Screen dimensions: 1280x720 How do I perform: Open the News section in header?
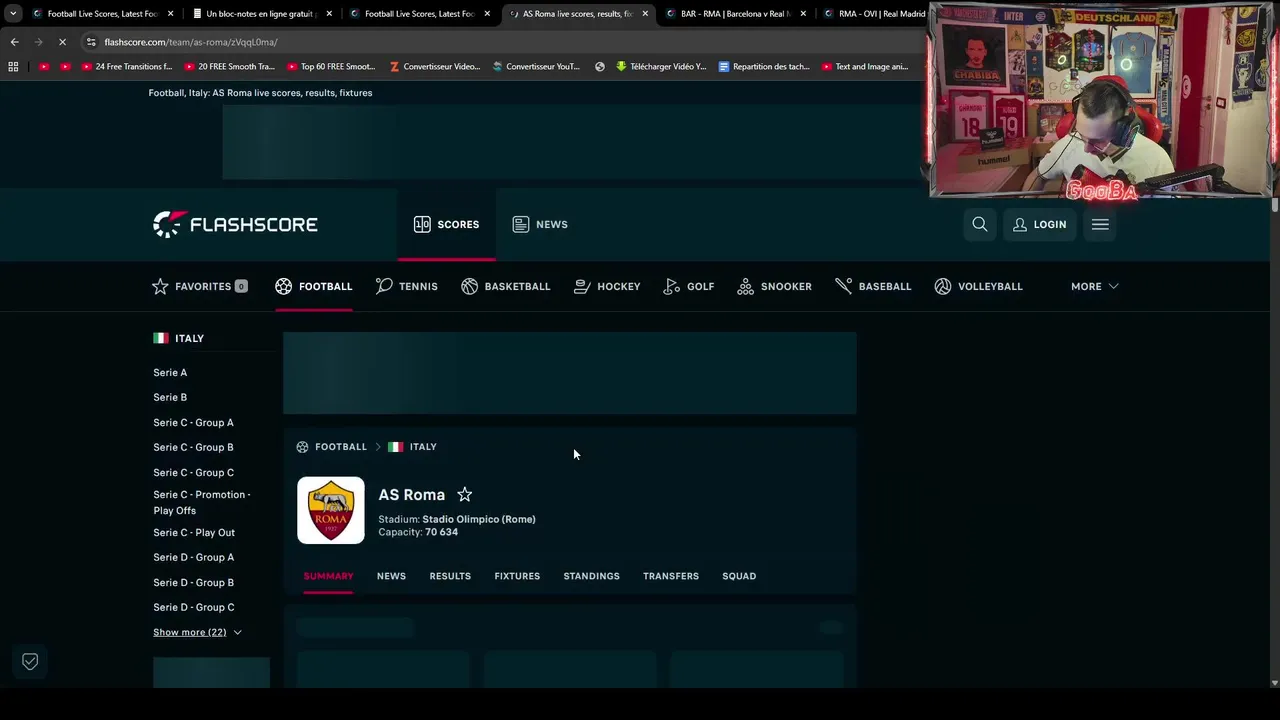540,224
